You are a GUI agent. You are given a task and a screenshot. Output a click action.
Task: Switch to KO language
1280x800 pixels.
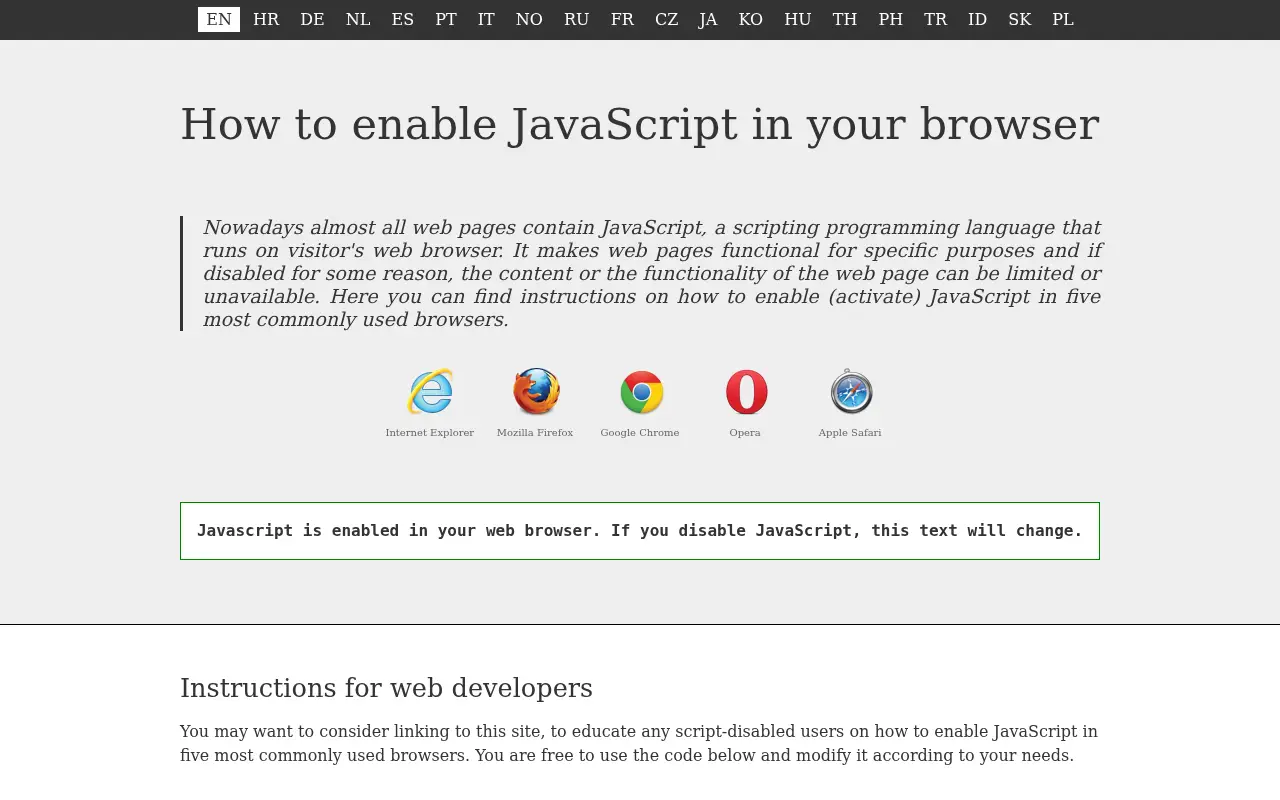pos(751,19)
